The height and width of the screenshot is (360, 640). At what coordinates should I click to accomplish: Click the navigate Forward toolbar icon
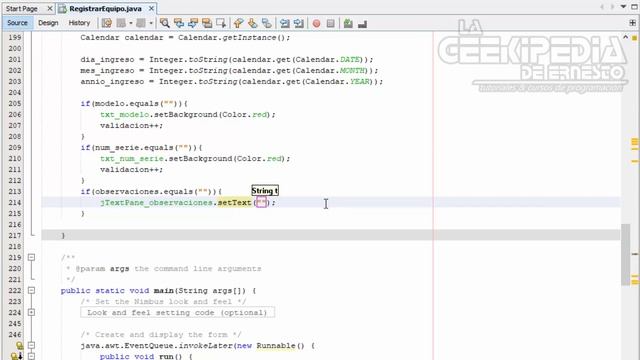[x=141, y=23]
